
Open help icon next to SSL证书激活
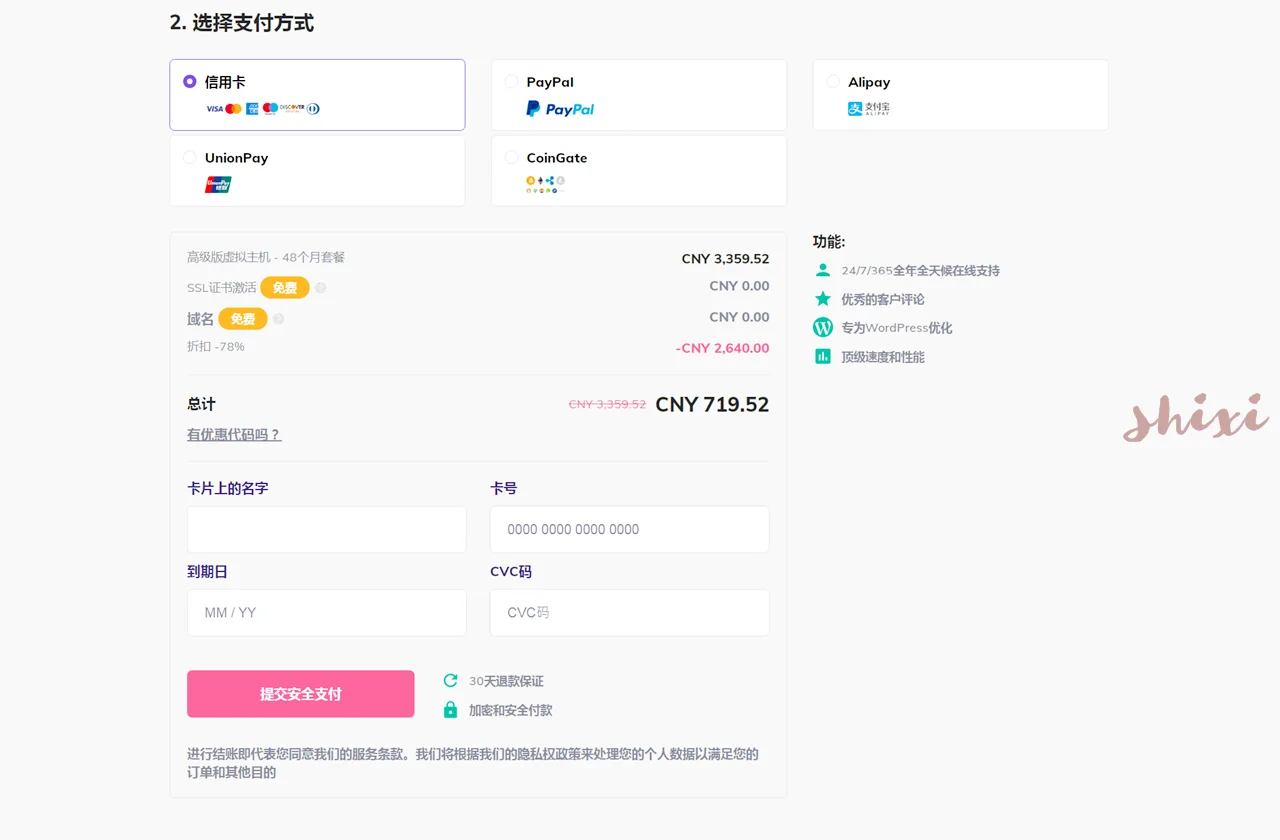click(321, 288)
